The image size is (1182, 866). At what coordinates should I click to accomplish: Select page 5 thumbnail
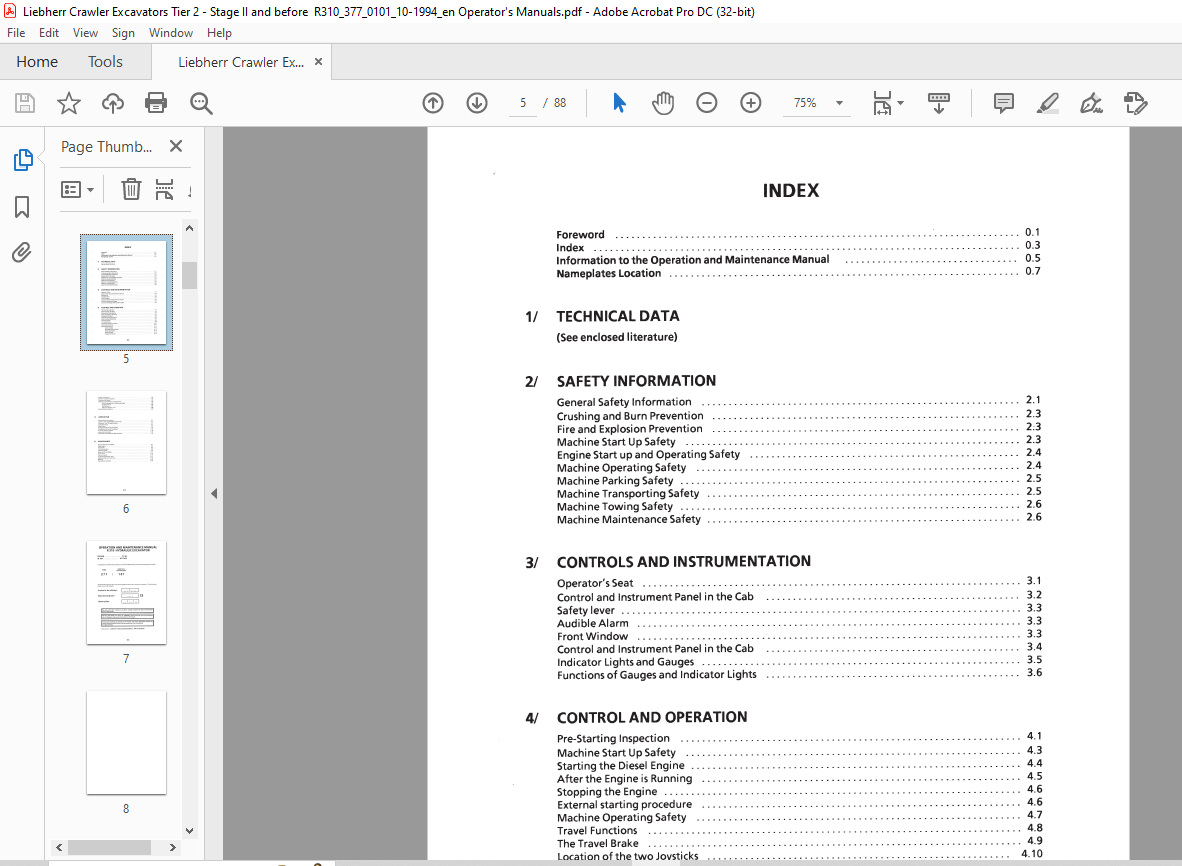[127, 292]
